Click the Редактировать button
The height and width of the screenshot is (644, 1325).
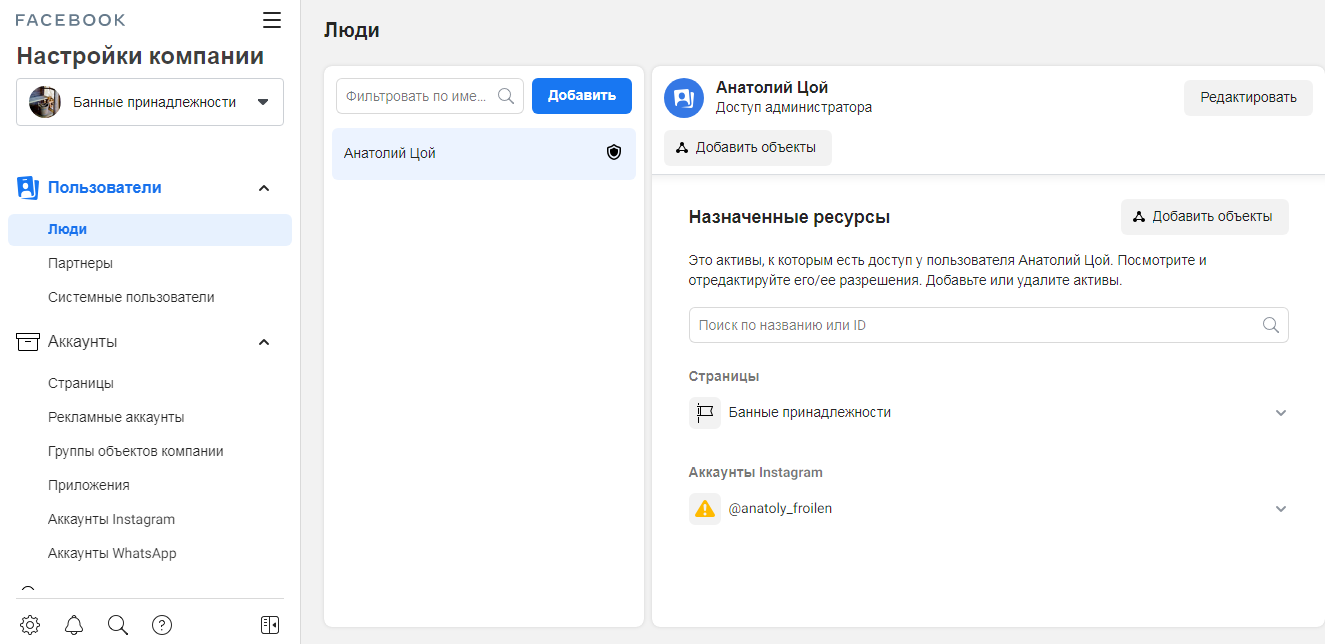[x=1248, y=98]
